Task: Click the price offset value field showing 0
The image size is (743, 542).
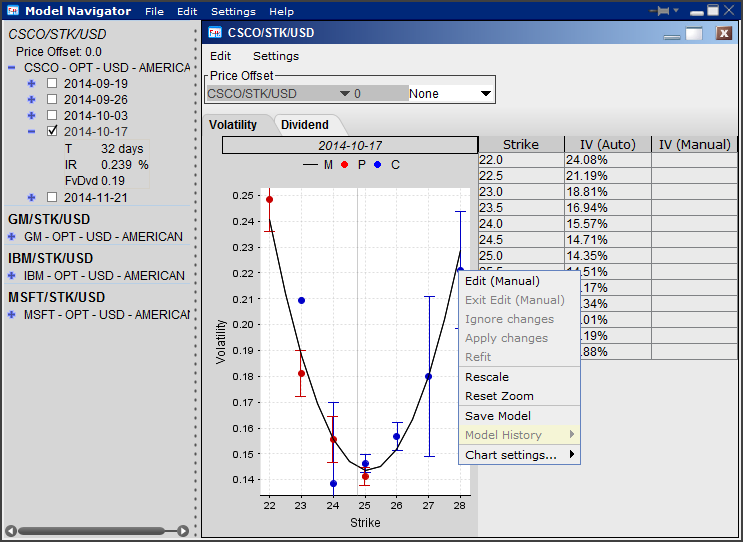Action: pos(380,94)
